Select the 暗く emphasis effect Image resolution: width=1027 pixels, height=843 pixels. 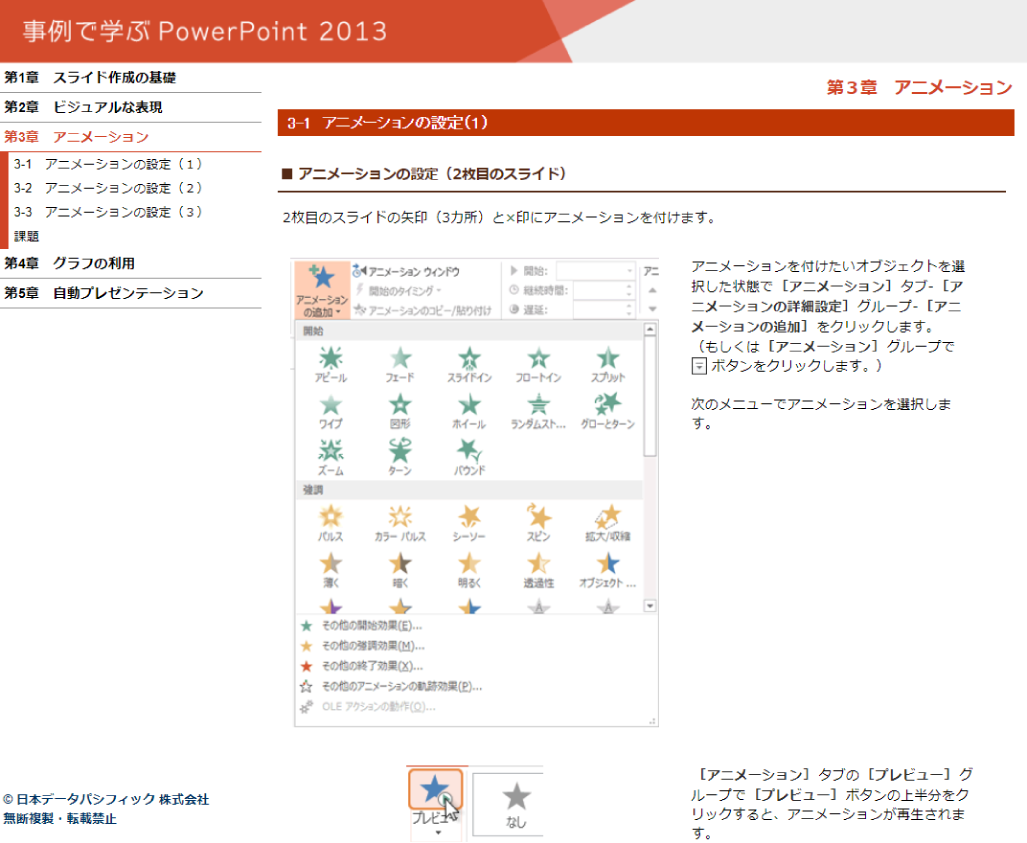(x=400, y=571)
